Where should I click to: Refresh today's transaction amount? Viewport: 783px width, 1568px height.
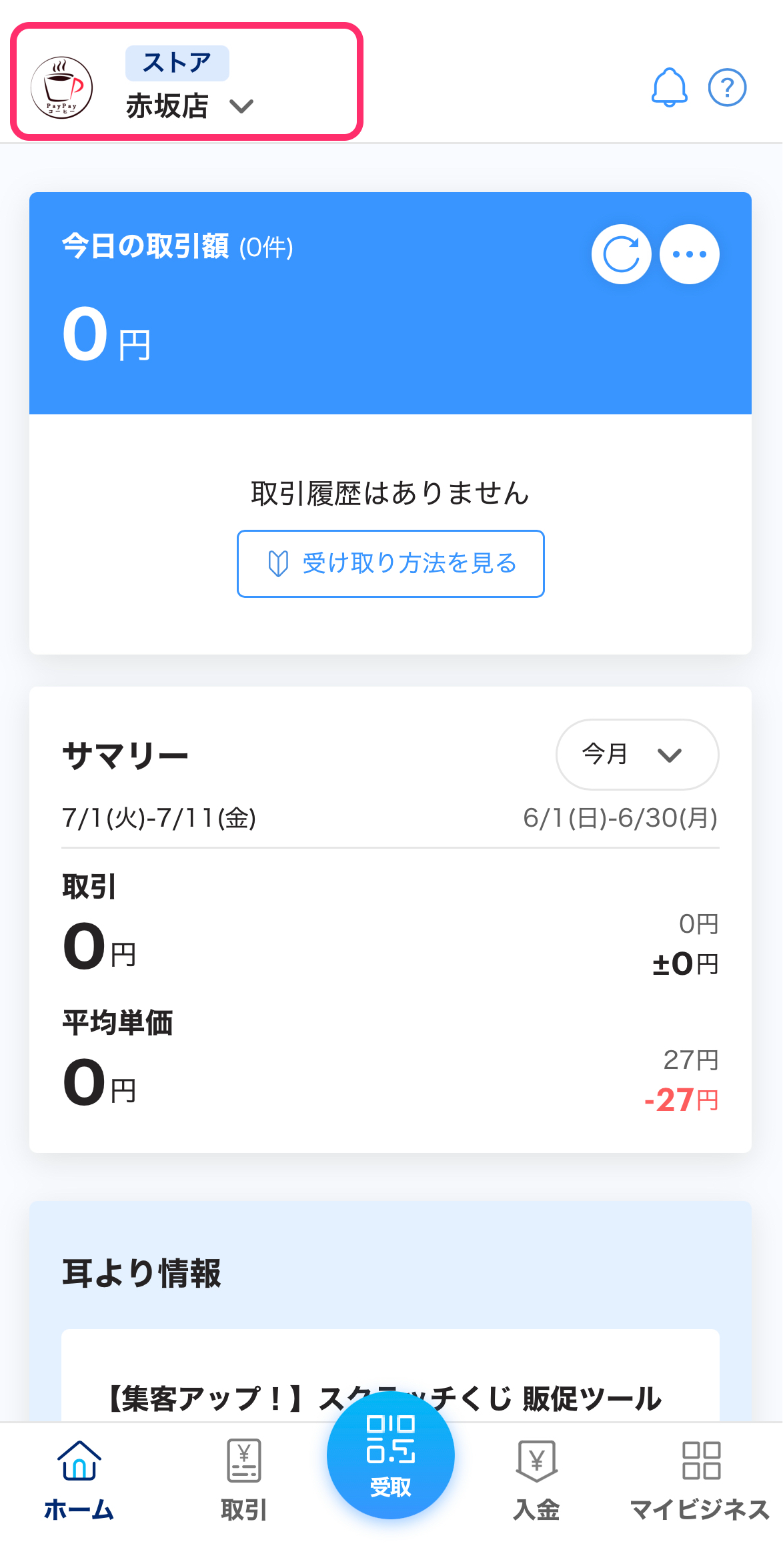point(621,254)
